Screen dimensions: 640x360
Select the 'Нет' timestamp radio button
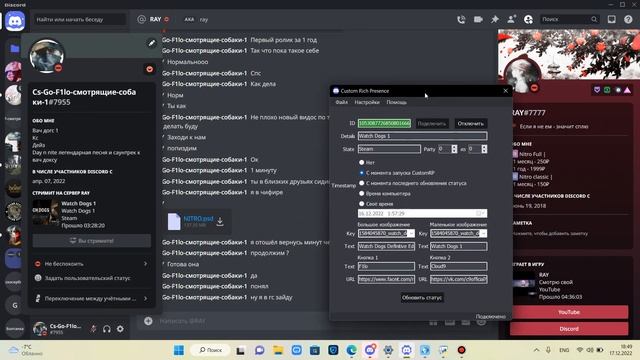361,162
